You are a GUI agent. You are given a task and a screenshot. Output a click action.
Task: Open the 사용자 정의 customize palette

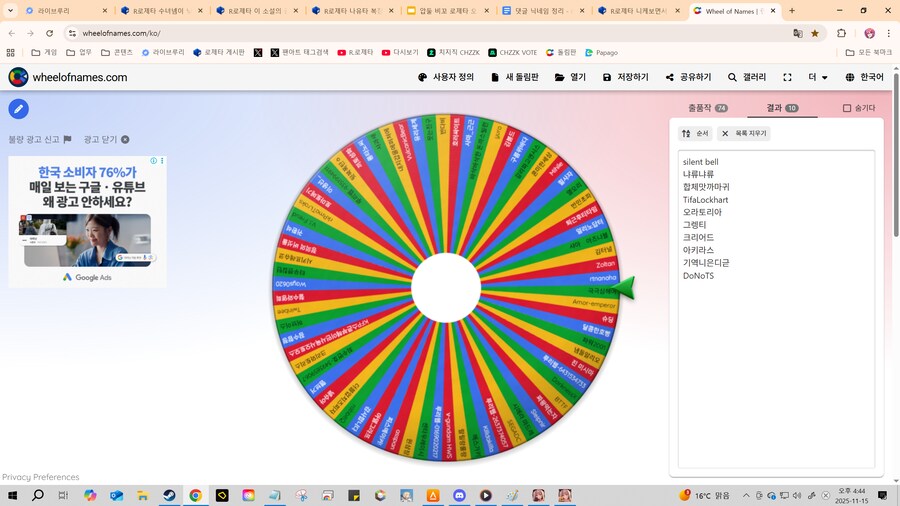[446, 77]
